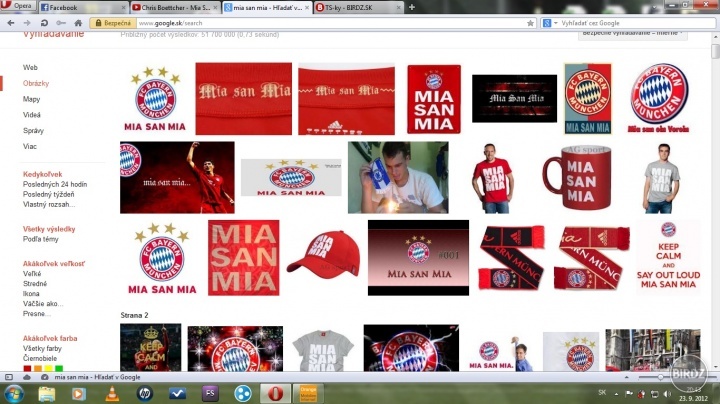The height and width of the screenshot is (404, 720).
Task: Filter by Posledných 24 hodín
Action: pos(55,184)
